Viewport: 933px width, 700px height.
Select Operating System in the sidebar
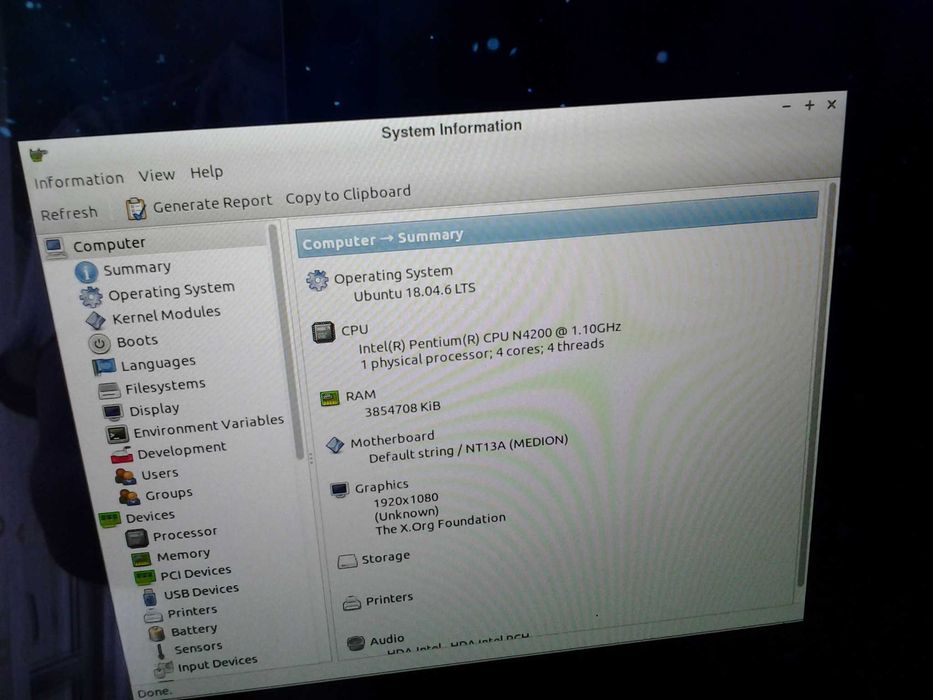pos(171,291)
